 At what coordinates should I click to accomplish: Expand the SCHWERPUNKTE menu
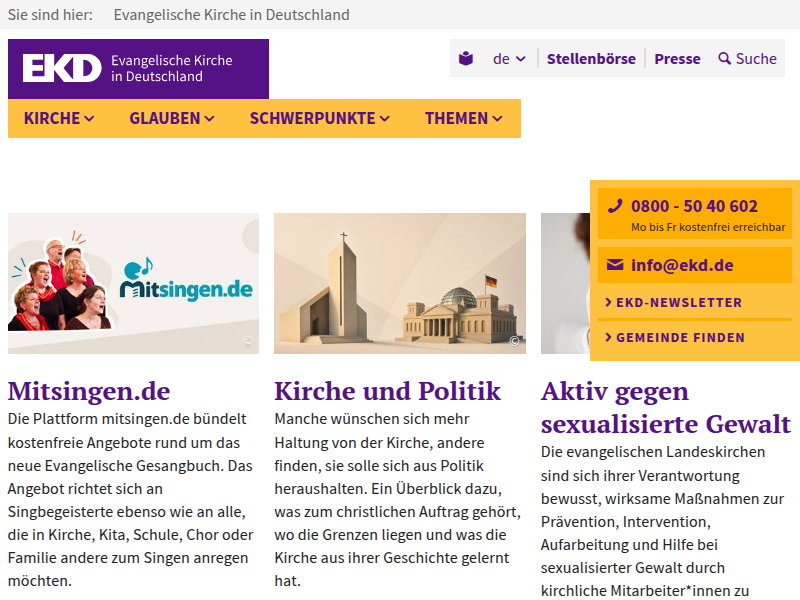click(x=320, y=118)
